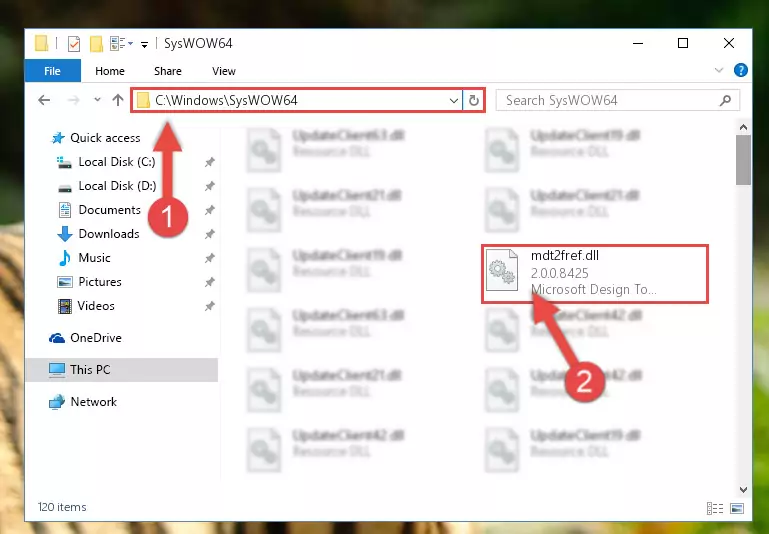Go up one folder level

118,100
